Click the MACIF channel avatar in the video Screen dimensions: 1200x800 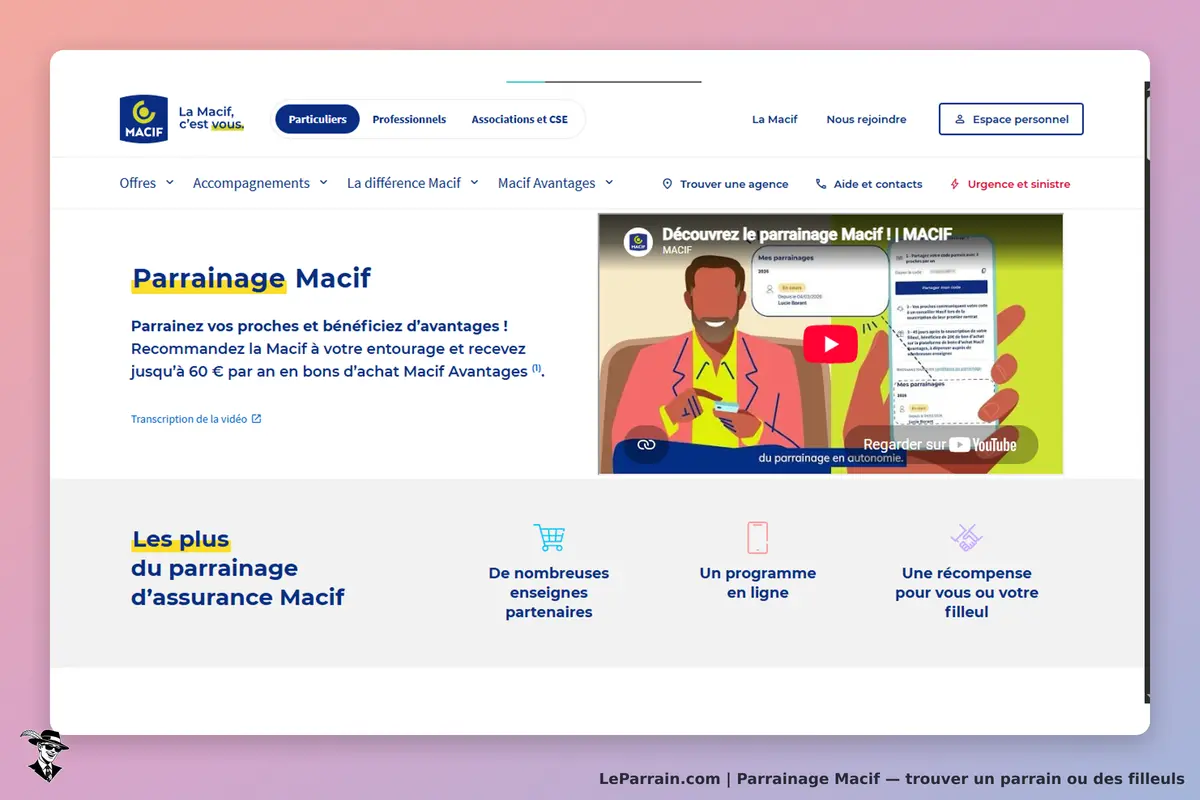638,242
